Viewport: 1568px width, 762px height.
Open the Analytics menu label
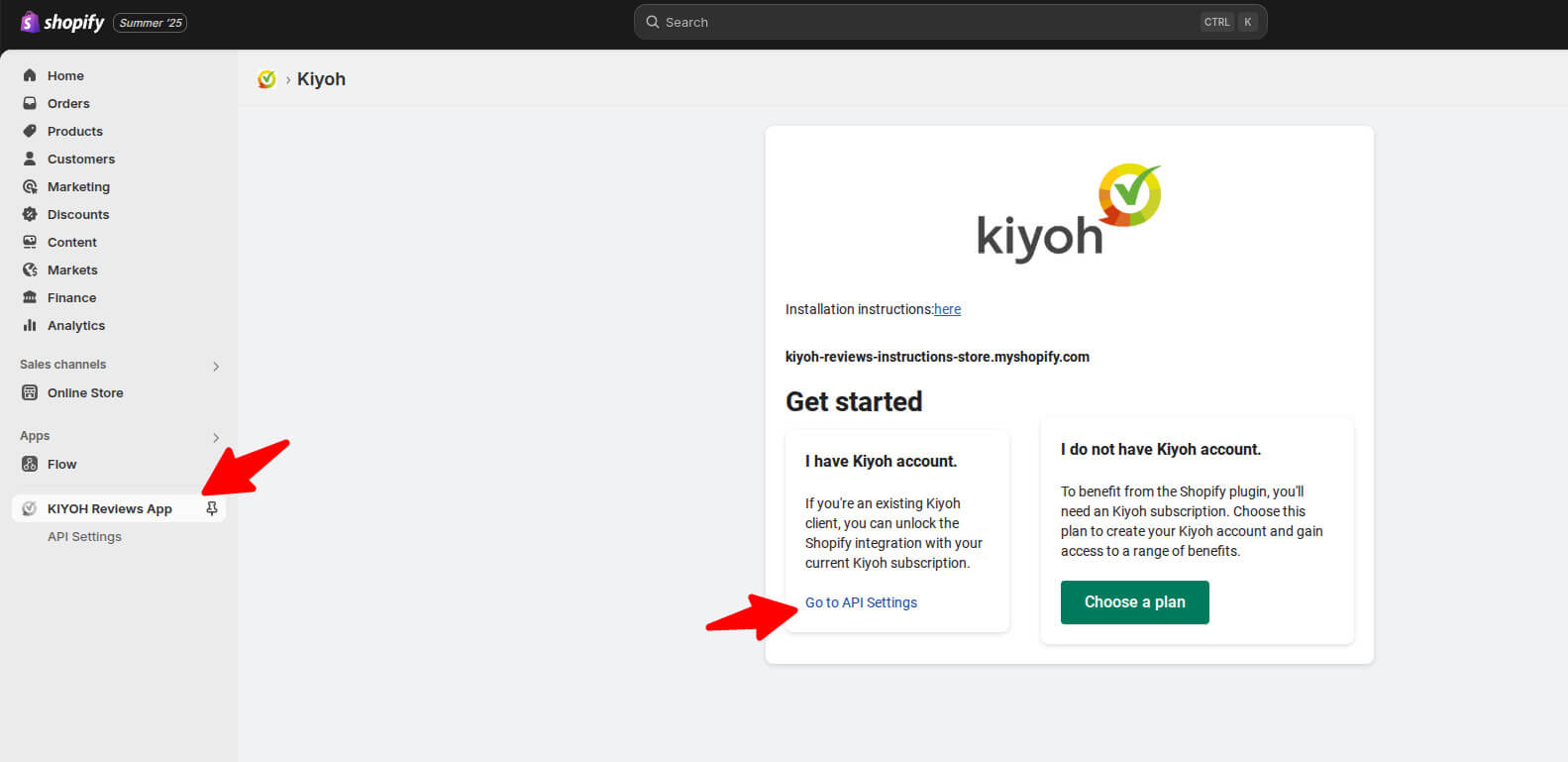pyautogui.click(x=76, y=325)
